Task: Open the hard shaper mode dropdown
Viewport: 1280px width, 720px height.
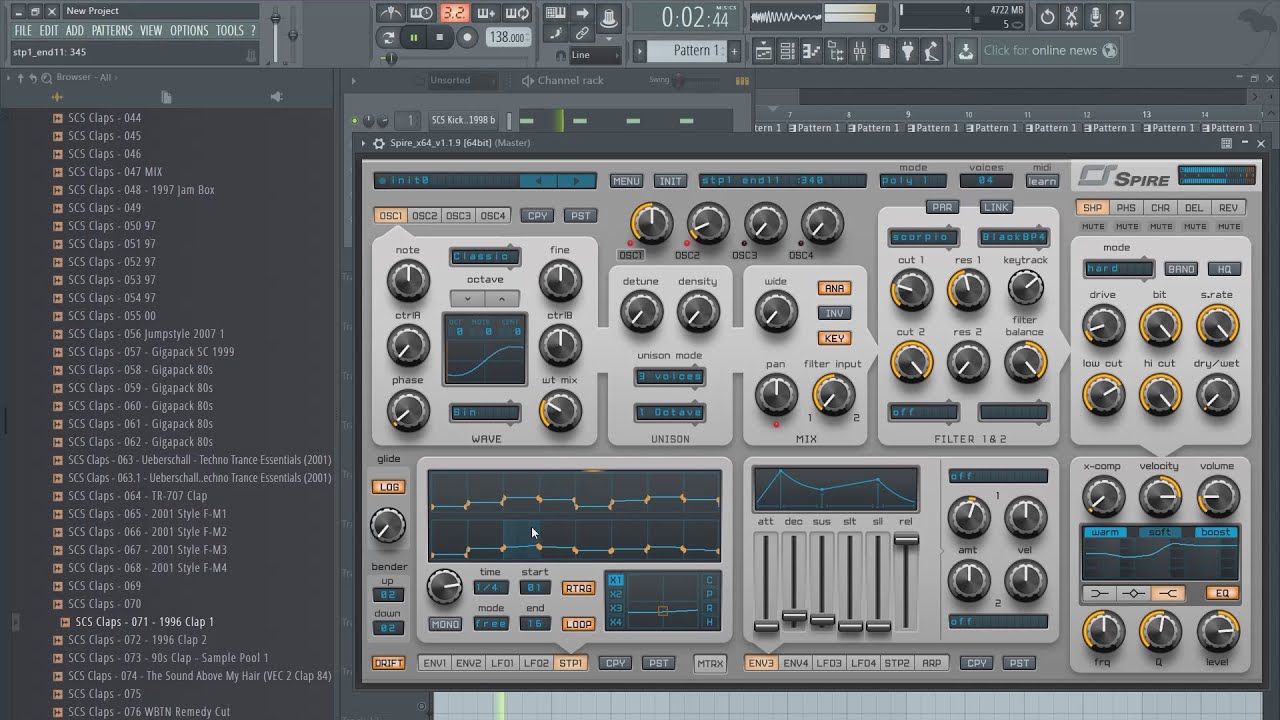Action: coord(1119,269)
